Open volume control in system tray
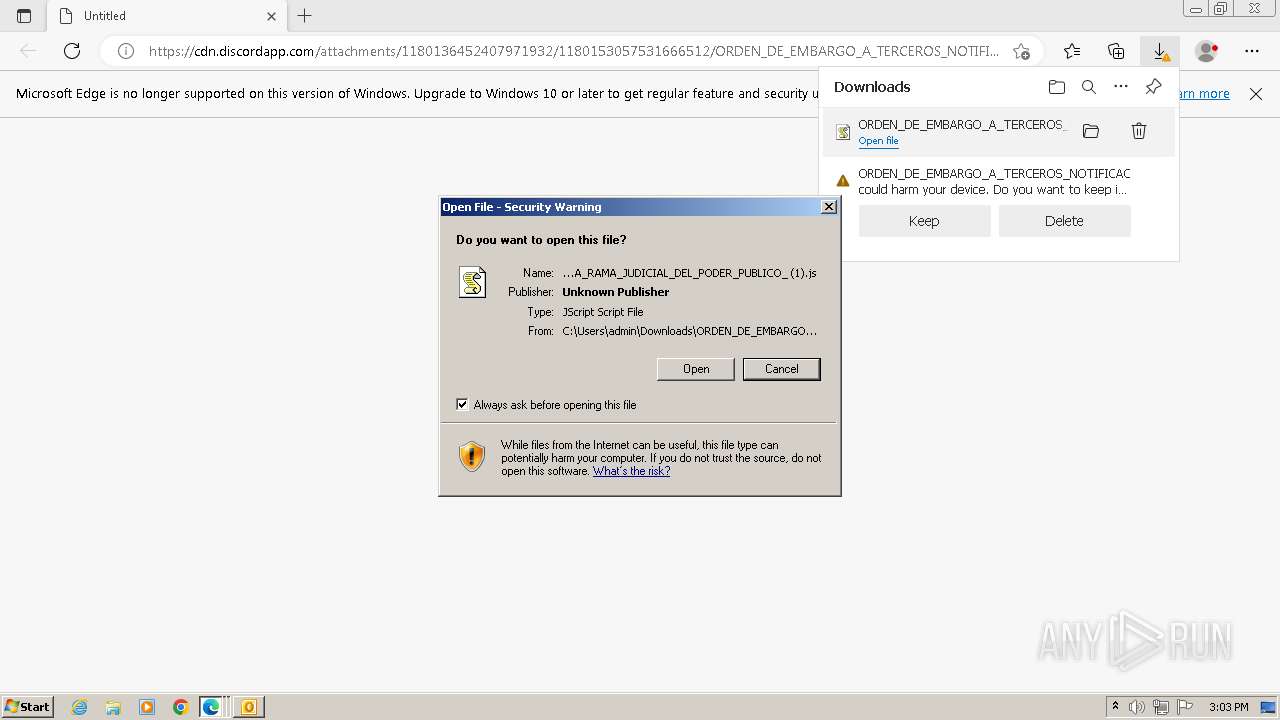 pyautogui.click(x=1137, y=707)
